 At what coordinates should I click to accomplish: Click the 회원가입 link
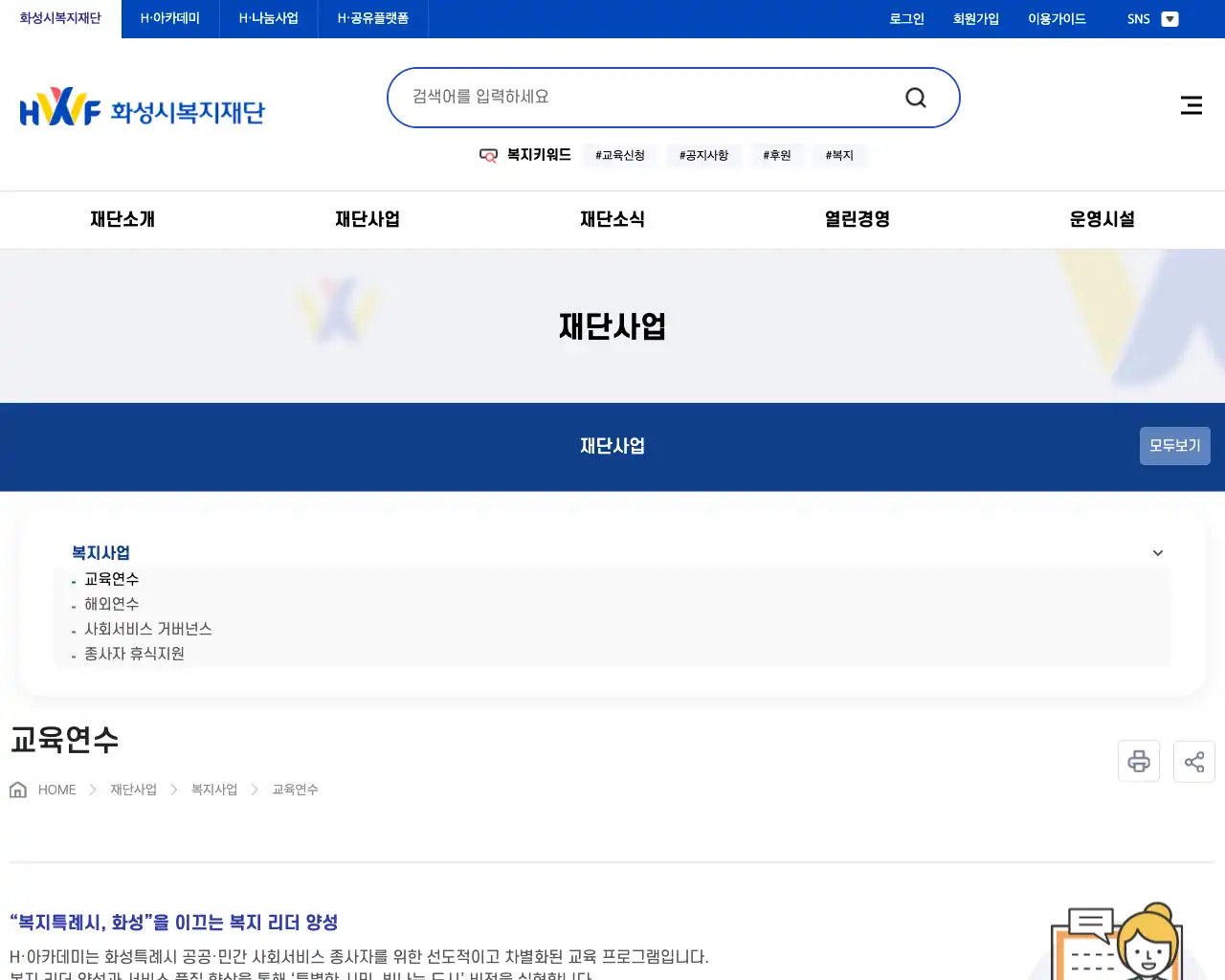click(x=975, y=18)
